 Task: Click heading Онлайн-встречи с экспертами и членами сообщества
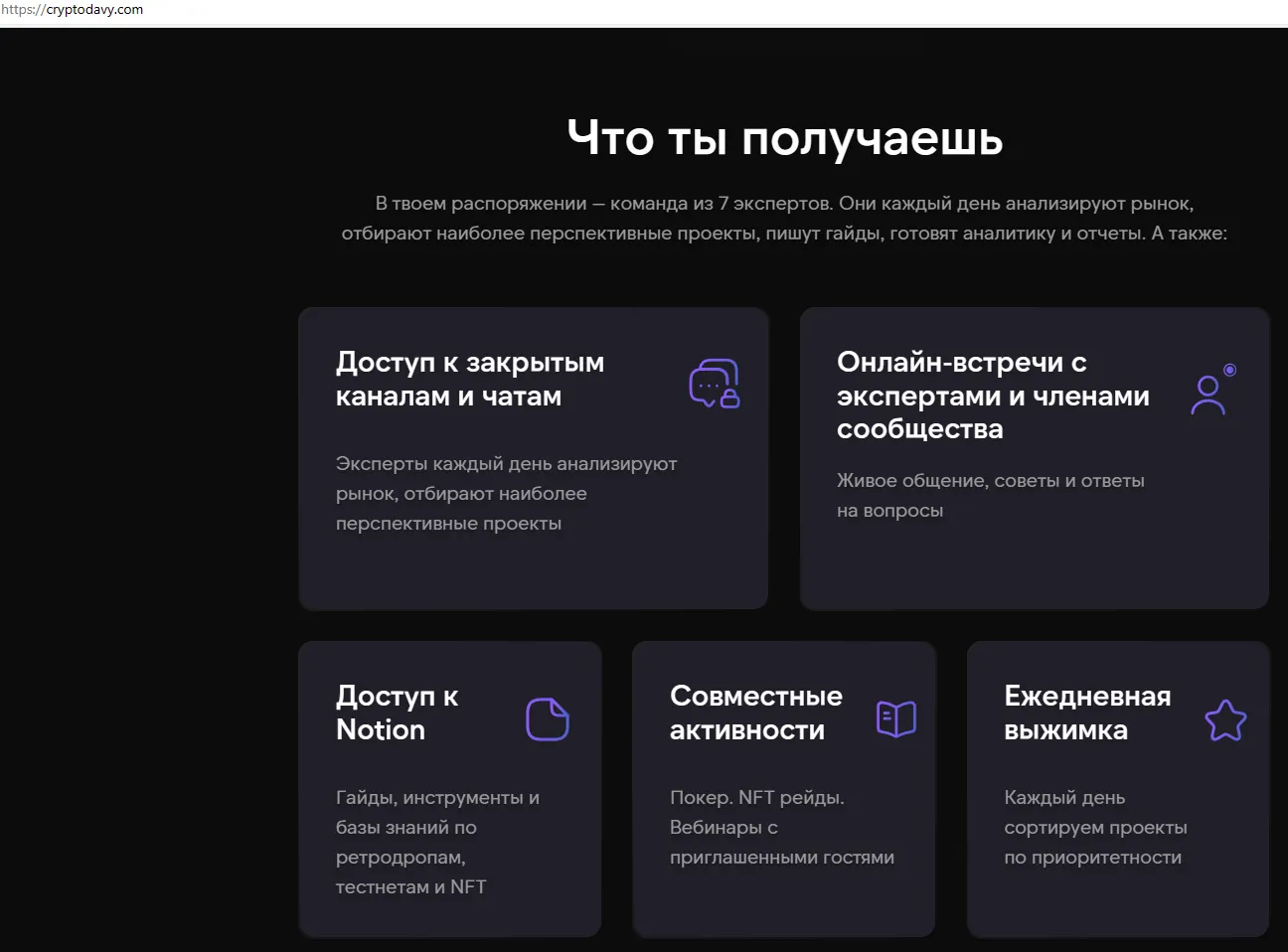[993, 396]
